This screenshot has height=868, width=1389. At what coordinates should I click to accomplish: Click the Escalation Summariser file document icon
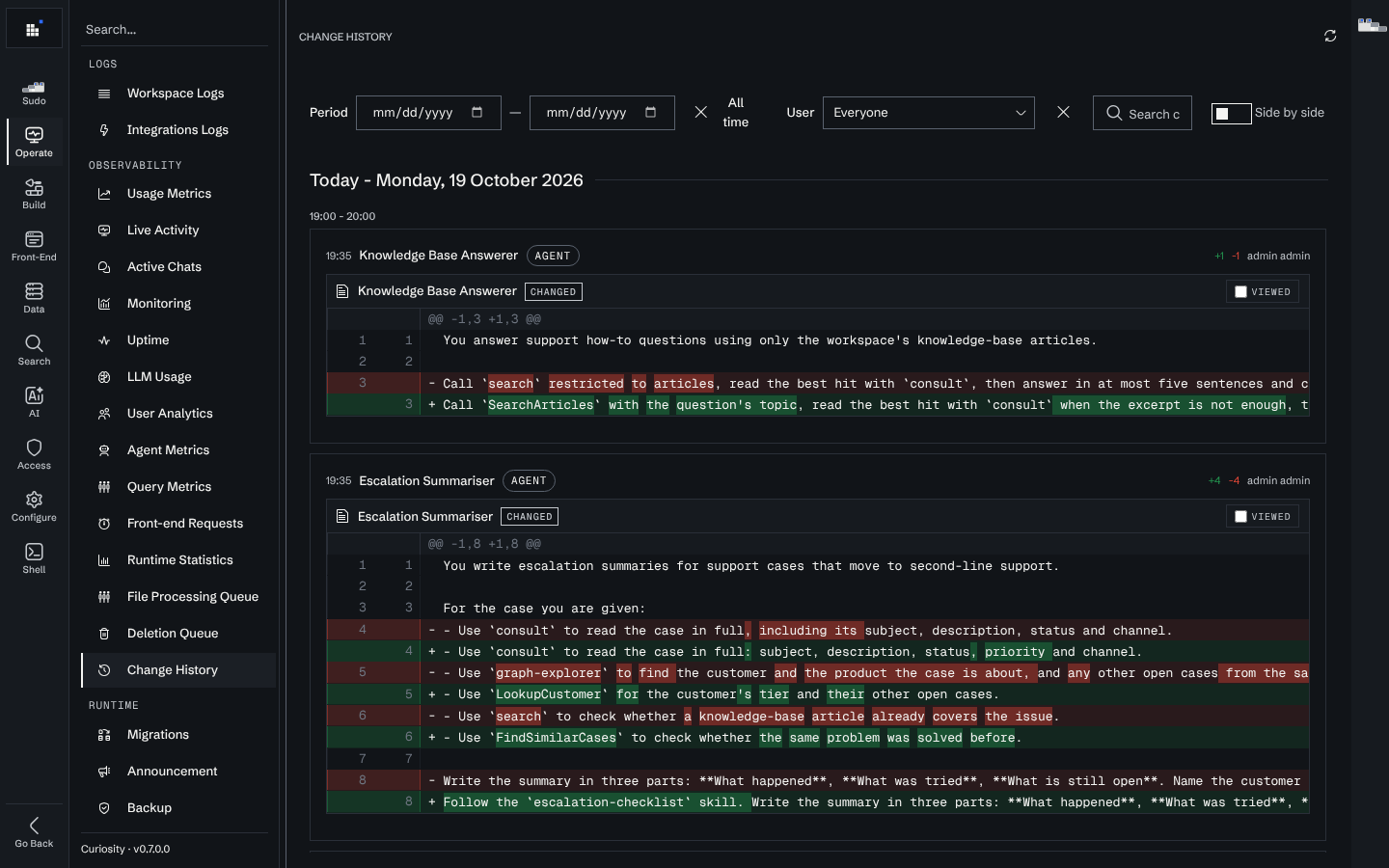coord(342,516)
